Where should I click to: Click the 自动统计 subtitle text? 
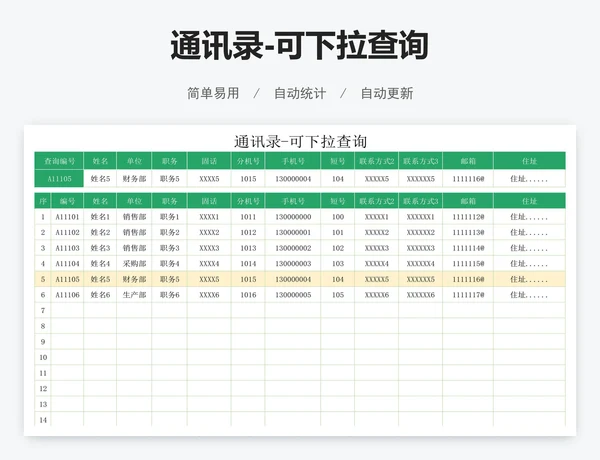tap(300, 93)
